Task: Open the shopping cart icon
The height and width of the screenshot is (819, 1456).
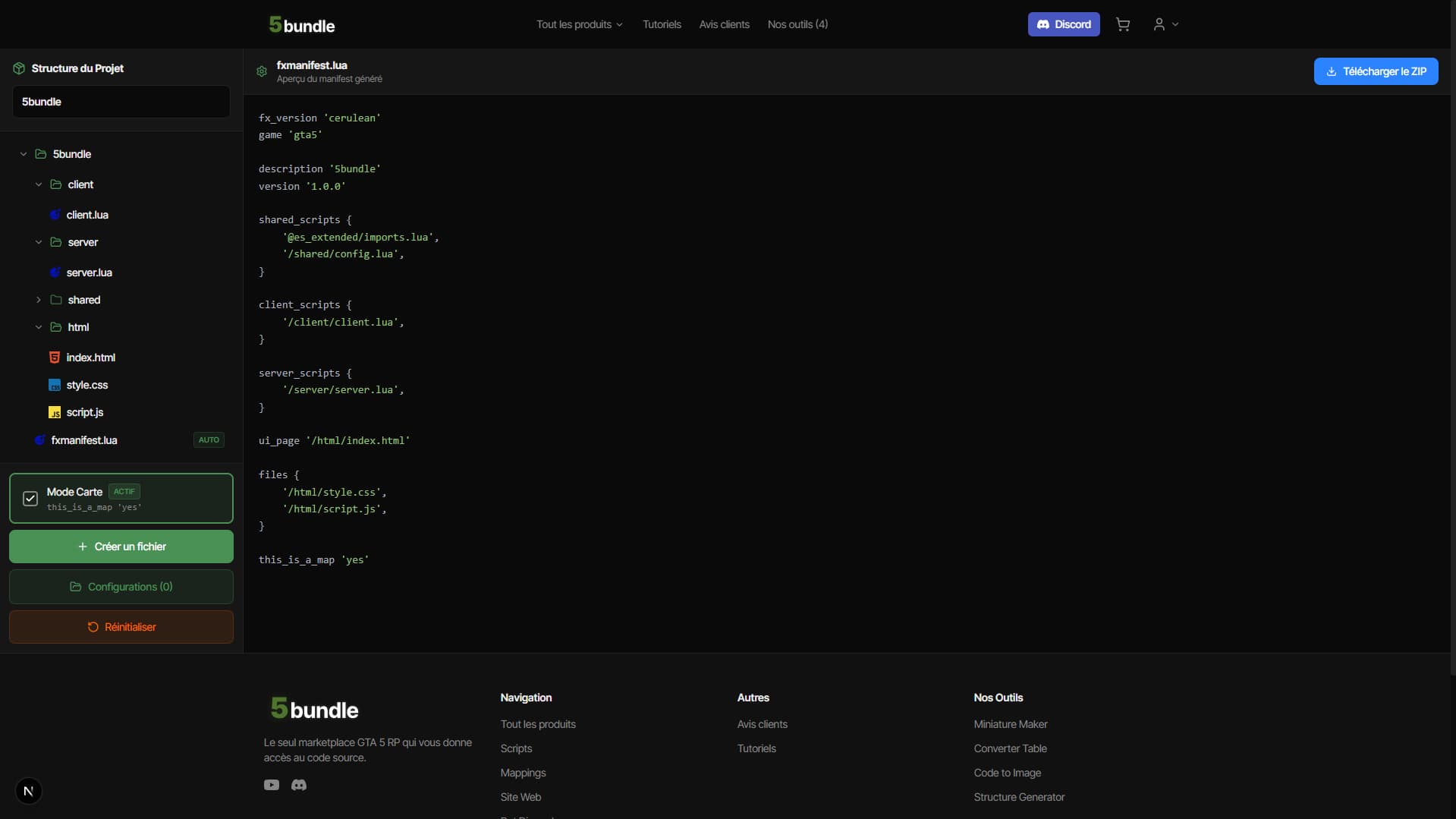Action: click(1123, 24)
